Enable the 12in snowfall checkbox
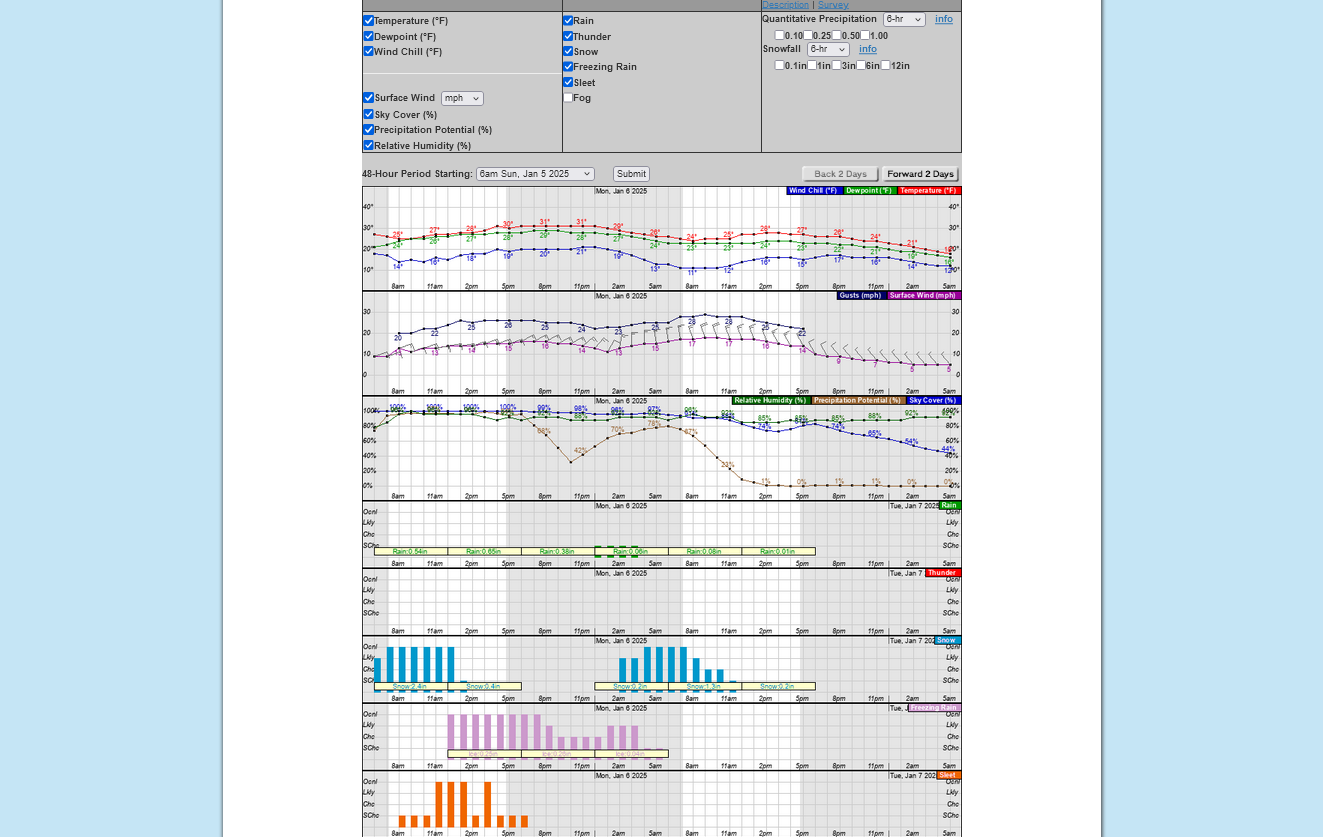The image size is (1323, 837). pos(886,65)
